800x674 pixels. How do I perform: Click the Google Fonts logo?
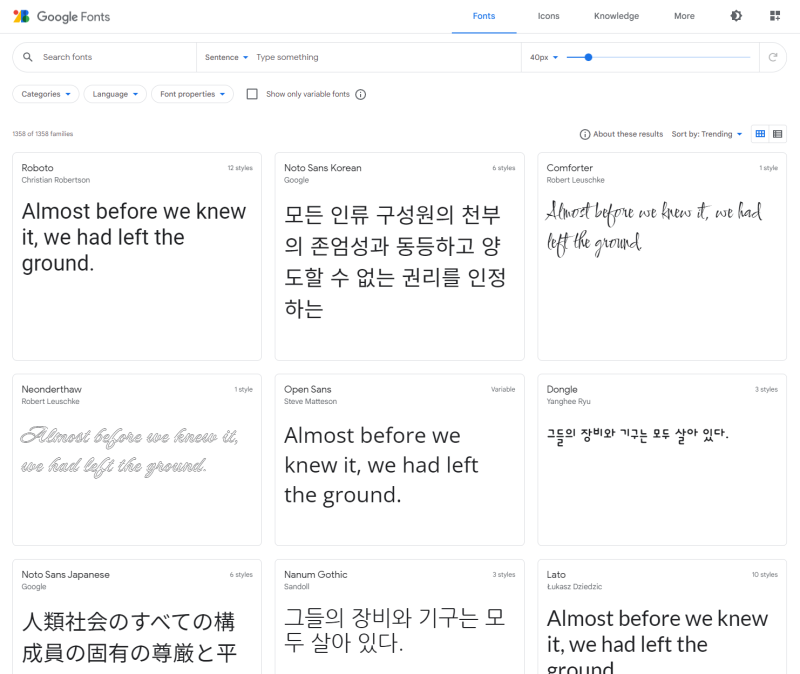62,16
